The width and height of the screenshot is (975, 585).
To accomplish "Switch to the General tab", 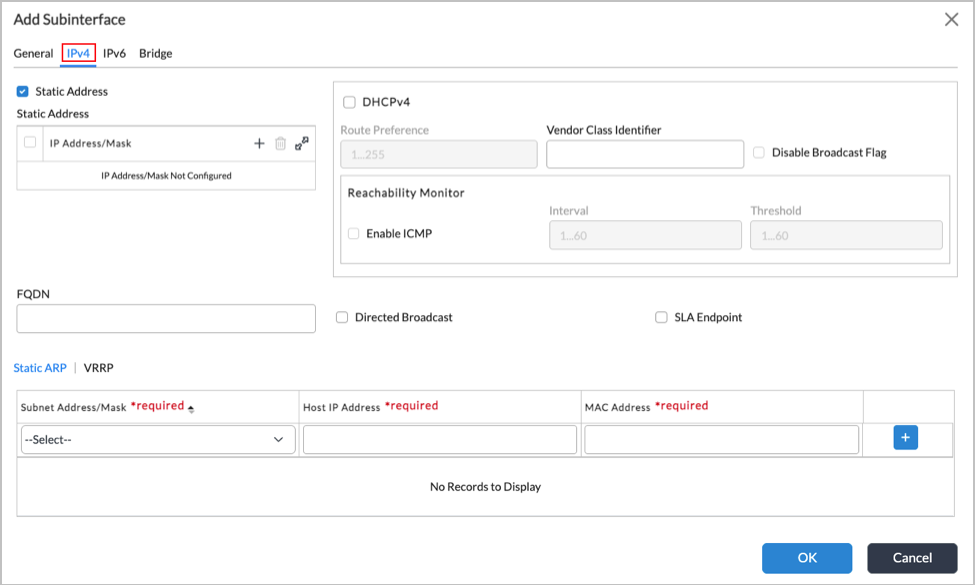I will point(33,53).
